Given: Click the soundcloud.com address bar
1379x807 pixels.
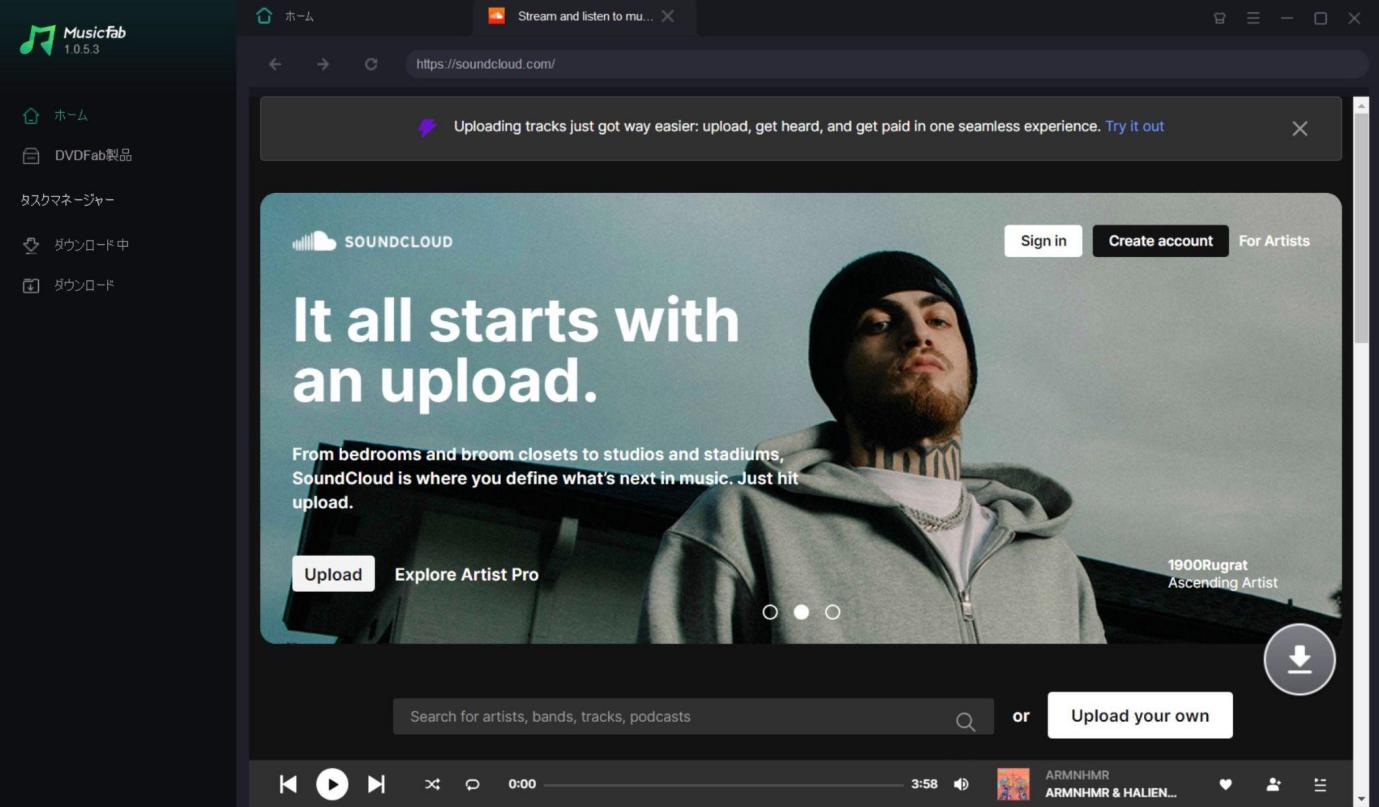Looking at the screenshot, I should point(886,64).
